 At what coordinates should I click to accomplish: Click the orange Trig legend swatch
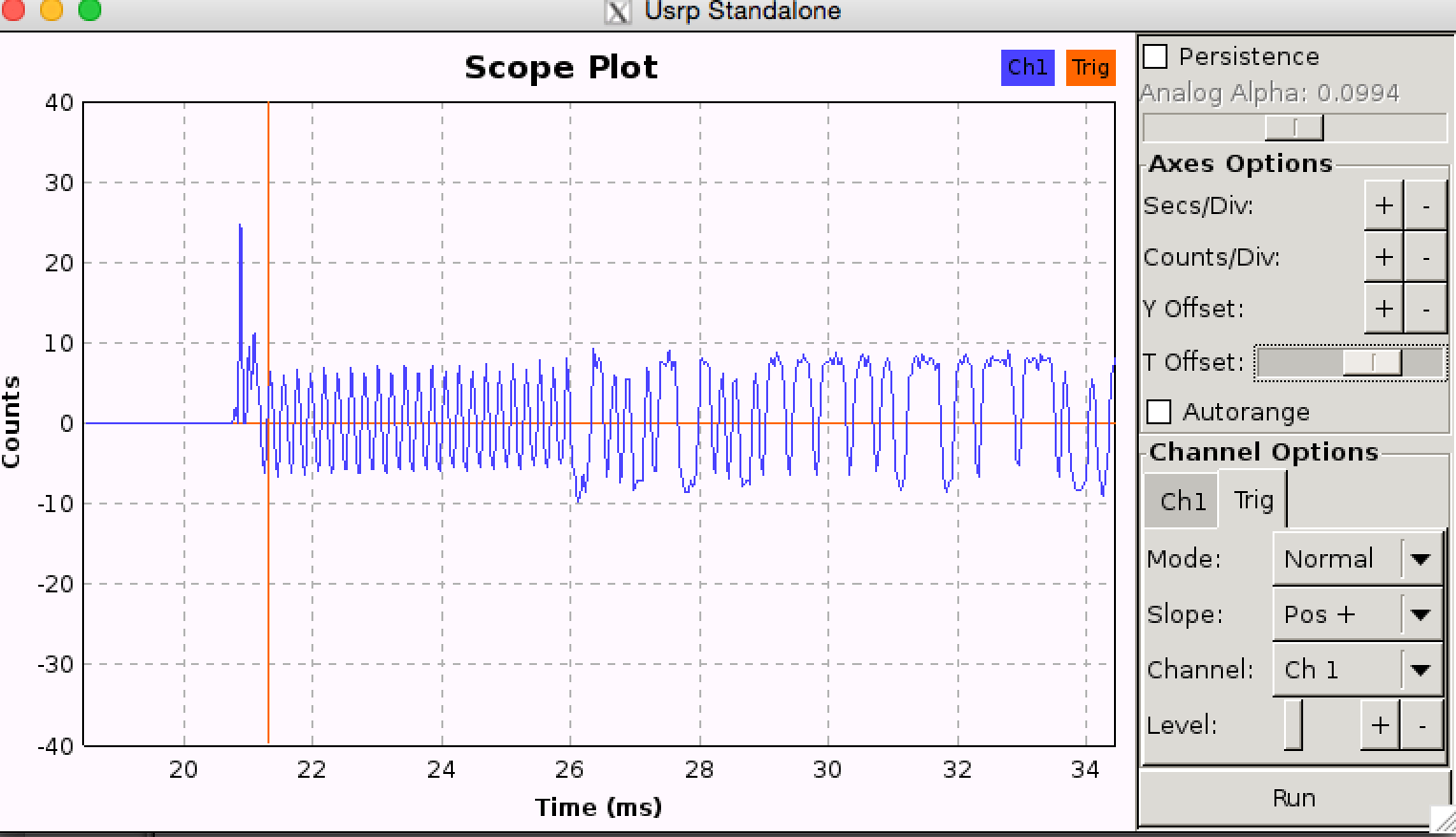[x=1090, y=67]
